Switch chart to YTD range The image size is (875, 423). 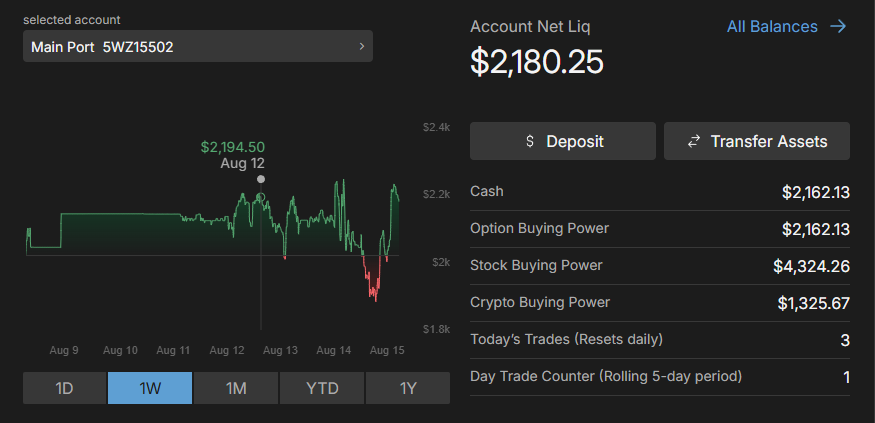coord(322,388)
